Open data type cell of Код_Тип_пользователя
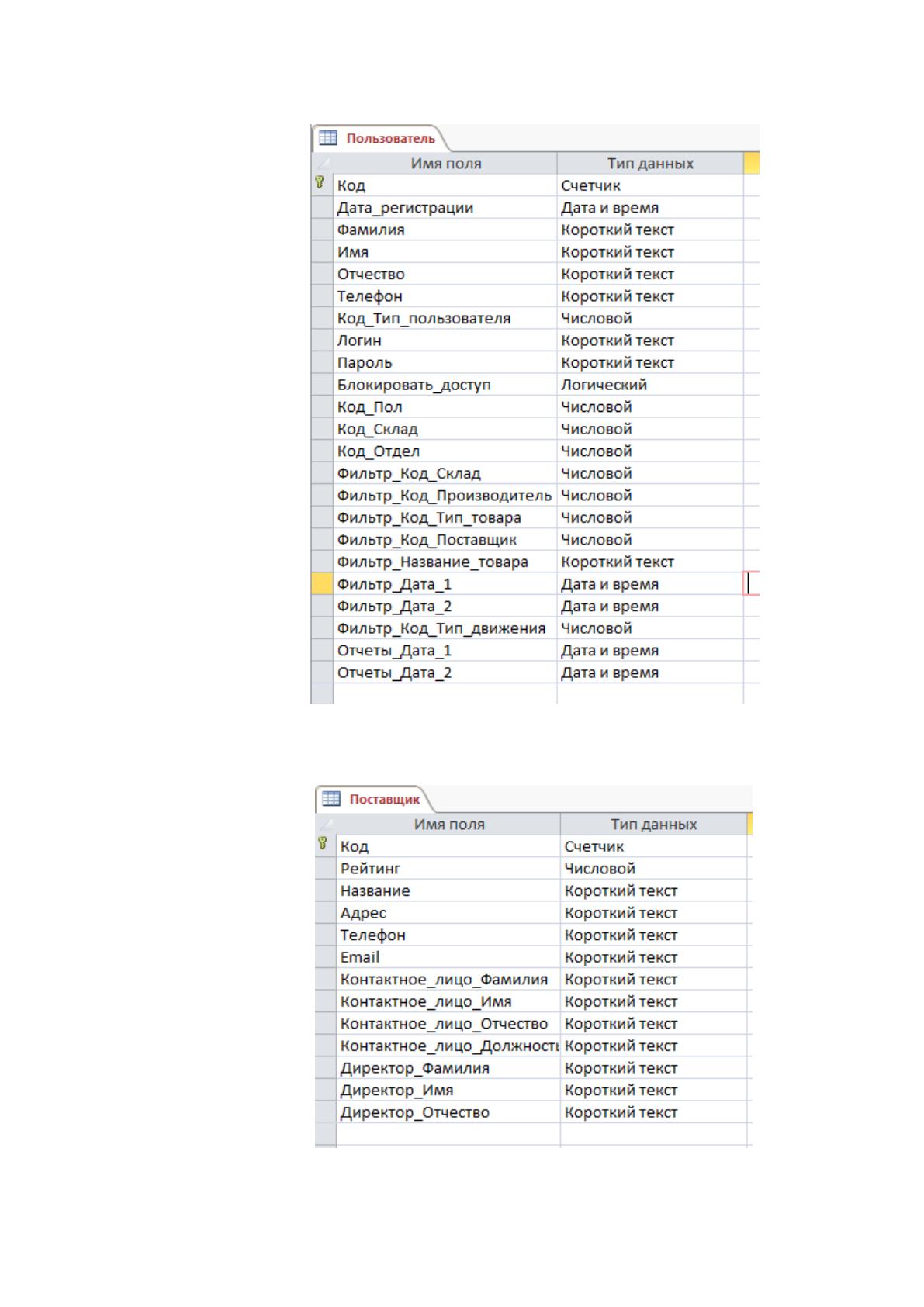The image size is (924, 1307). point(650,318)
